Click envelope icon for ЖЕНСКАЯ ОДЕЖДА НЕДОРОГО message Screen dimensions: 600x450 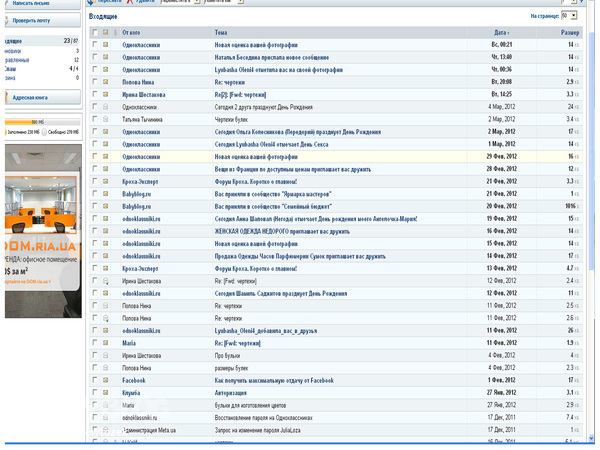click(106, 231)
